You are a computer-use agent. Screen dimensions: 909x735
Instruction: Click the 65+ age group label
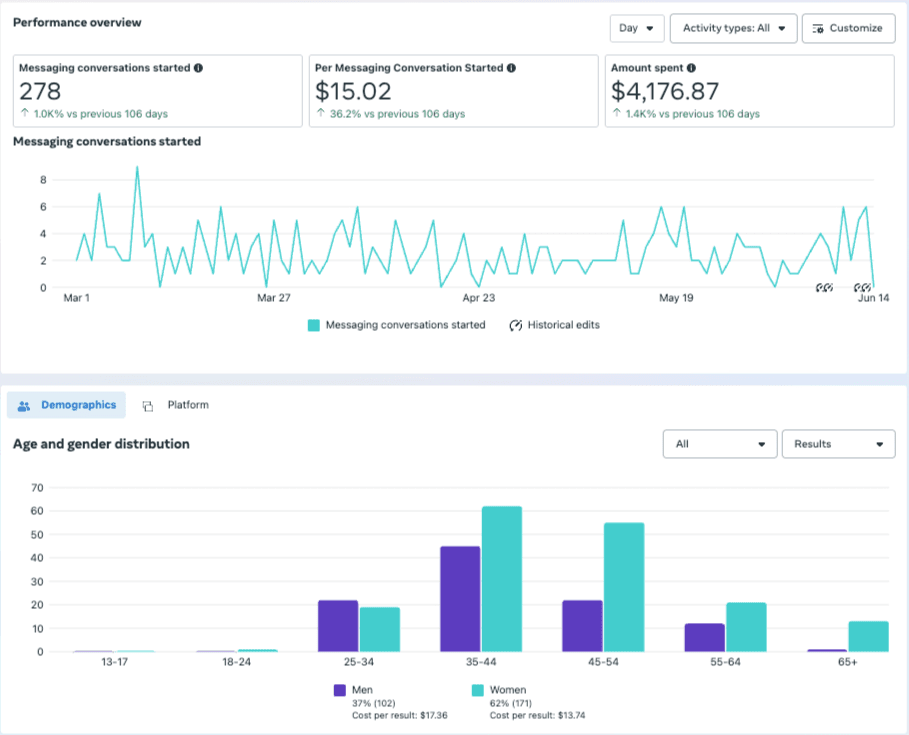(848, 662)
